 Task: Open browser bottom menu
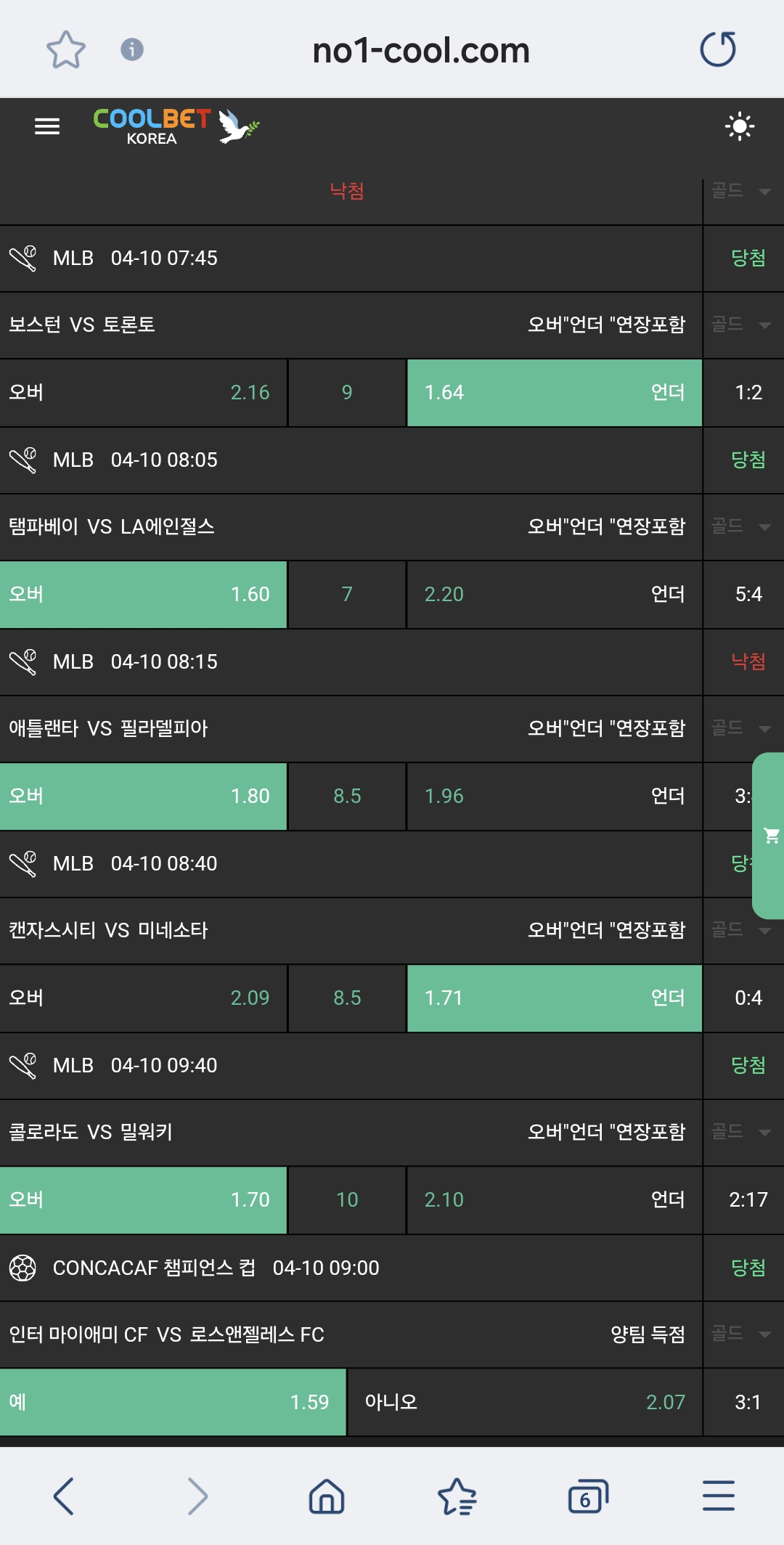pyautogui.click(x=718, y=1496)
